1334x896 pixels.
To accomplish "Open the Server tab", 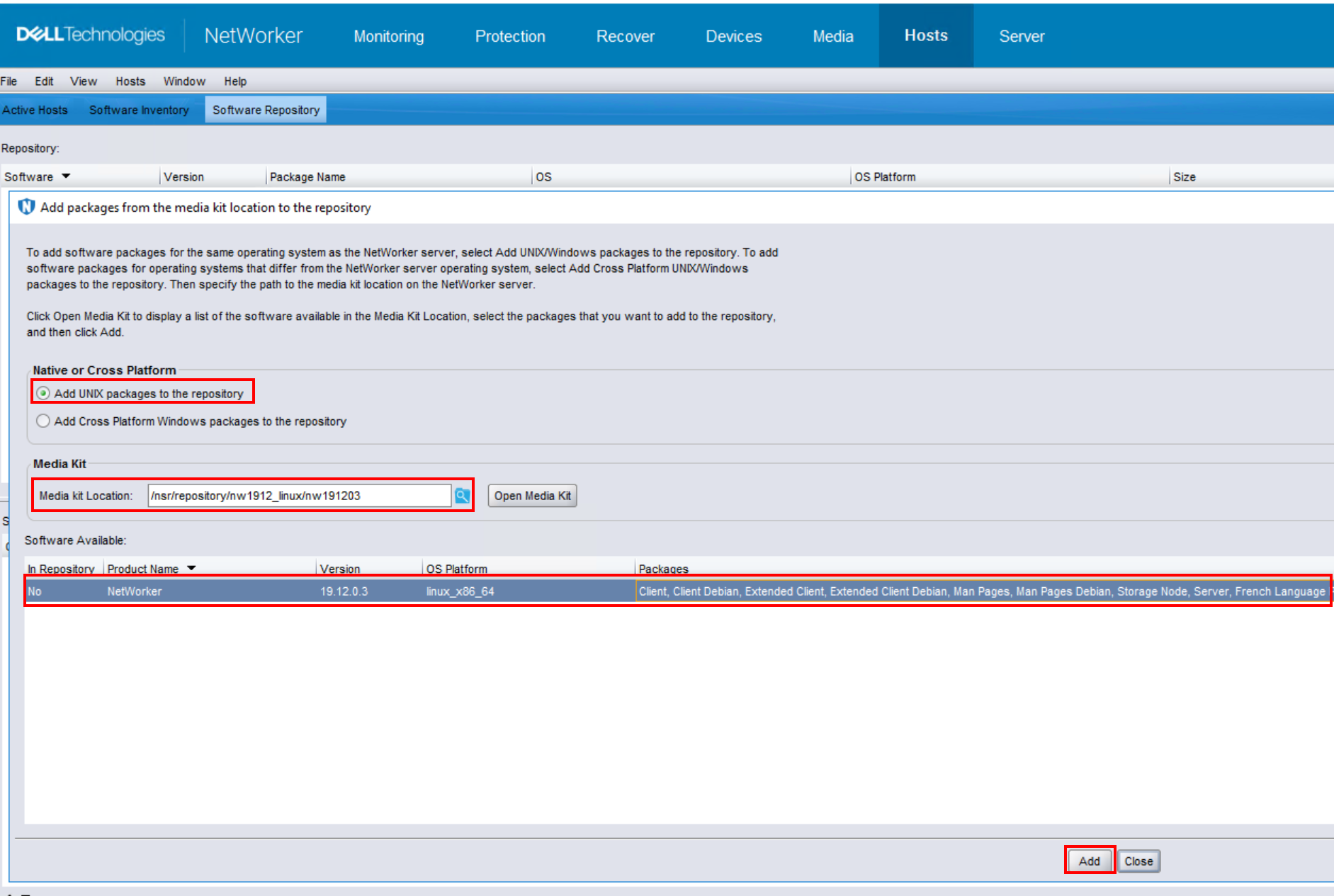I will 1022,36.
